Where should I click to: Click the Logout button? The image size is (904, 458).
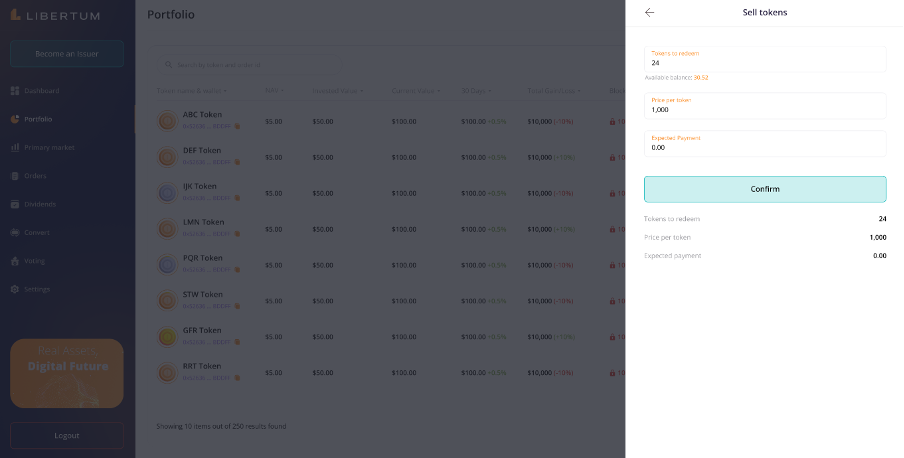pos(67,435)
